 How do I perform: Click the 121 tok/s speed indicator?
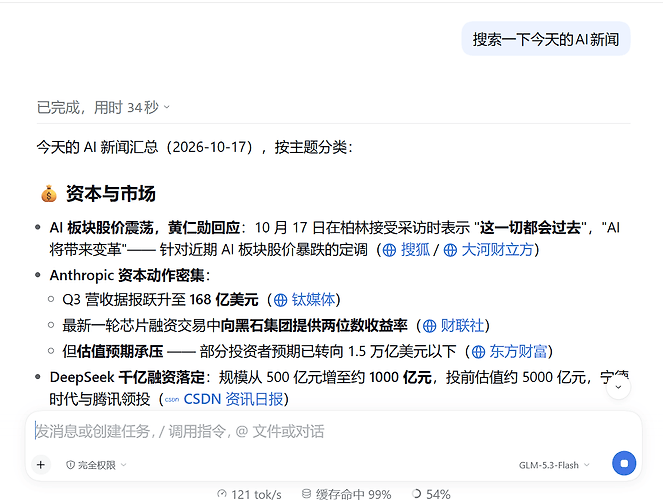click(x=249, y=494)
